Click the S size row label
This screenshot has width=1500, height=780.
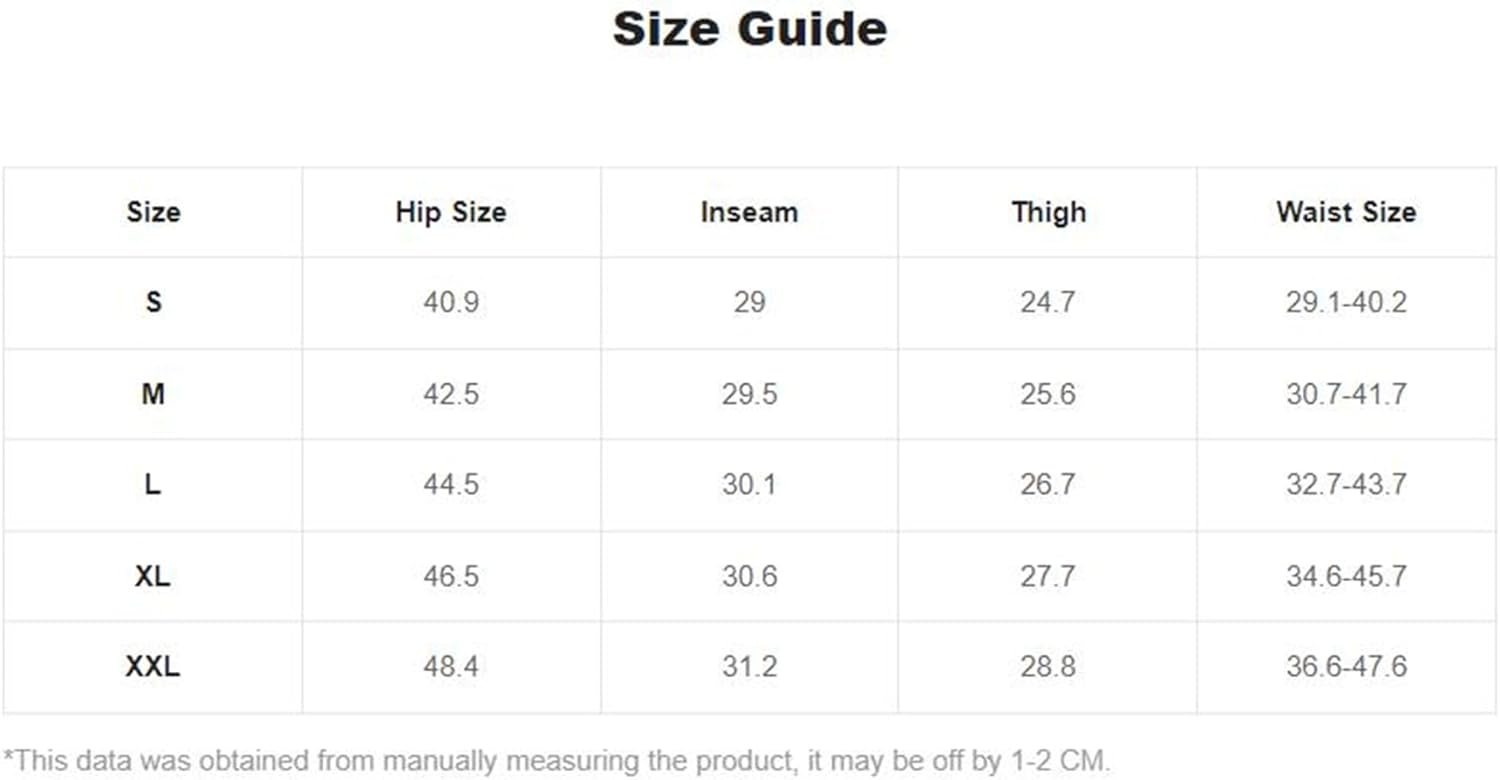pyautogui.click(x=153, y=302)
